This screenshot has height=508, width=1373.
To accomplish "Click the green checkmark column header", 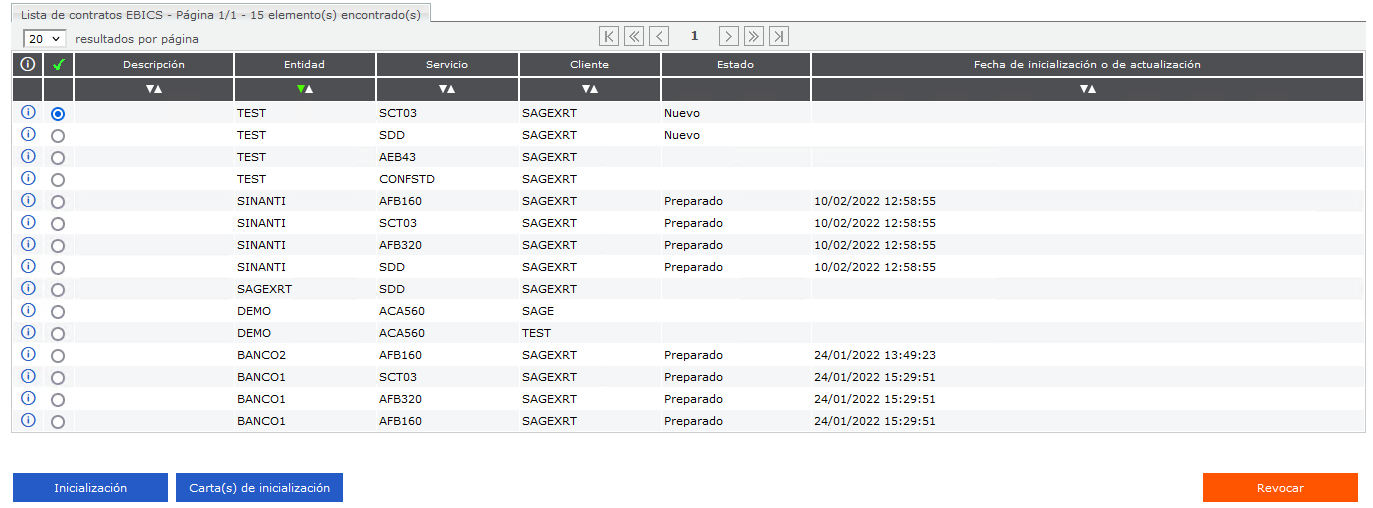I will (58, 65).
